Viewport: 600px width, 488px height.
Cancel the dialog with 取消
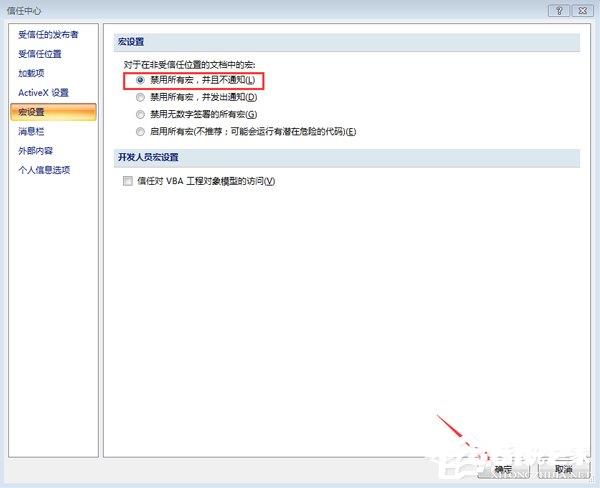click(x=563, y=469)
